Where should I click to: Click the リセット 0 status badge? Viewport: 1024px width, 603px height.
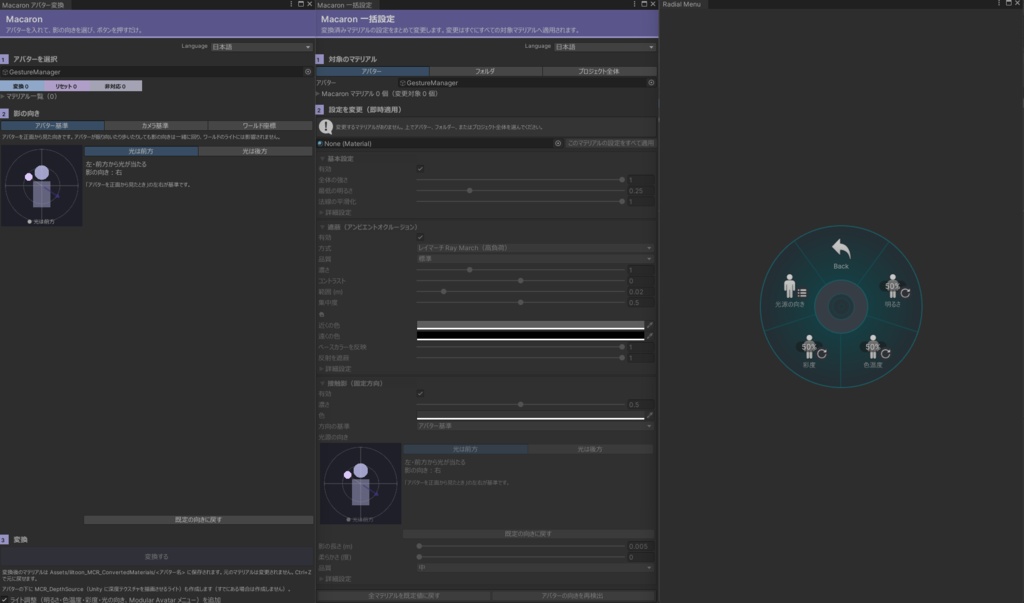[66, 86]
